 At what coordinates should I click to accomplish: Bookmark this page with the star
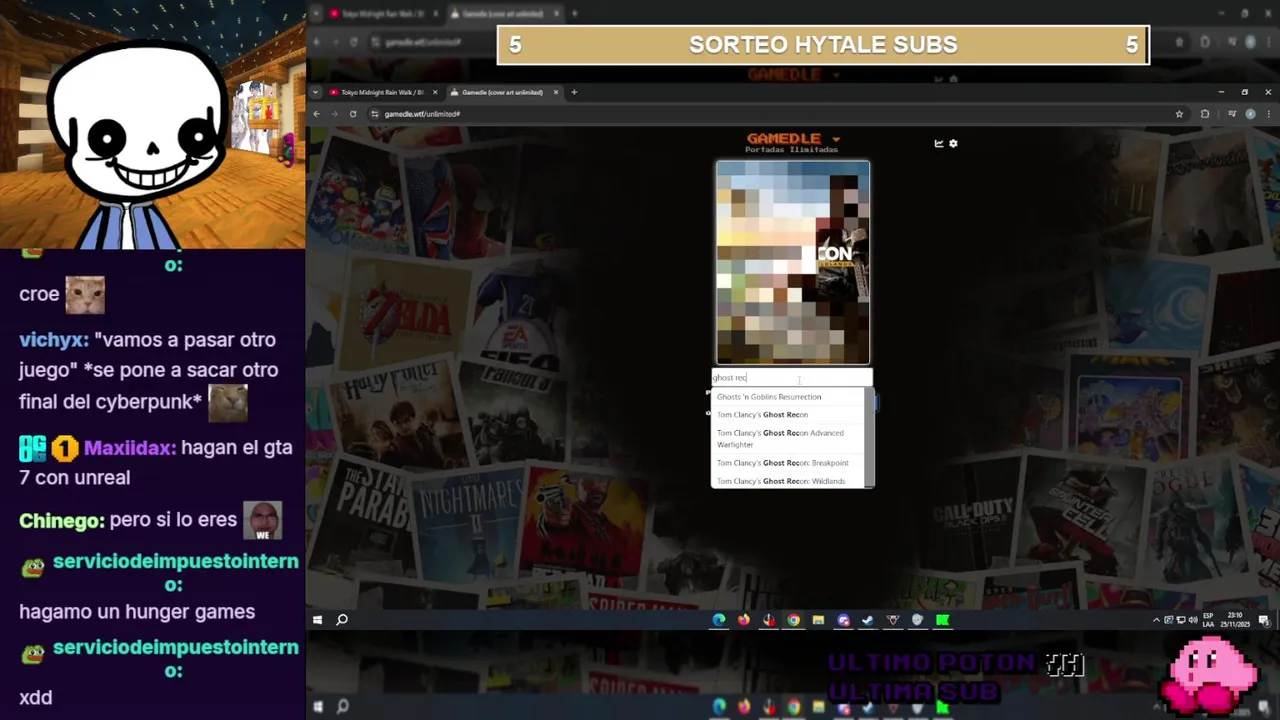point(1179,114)
